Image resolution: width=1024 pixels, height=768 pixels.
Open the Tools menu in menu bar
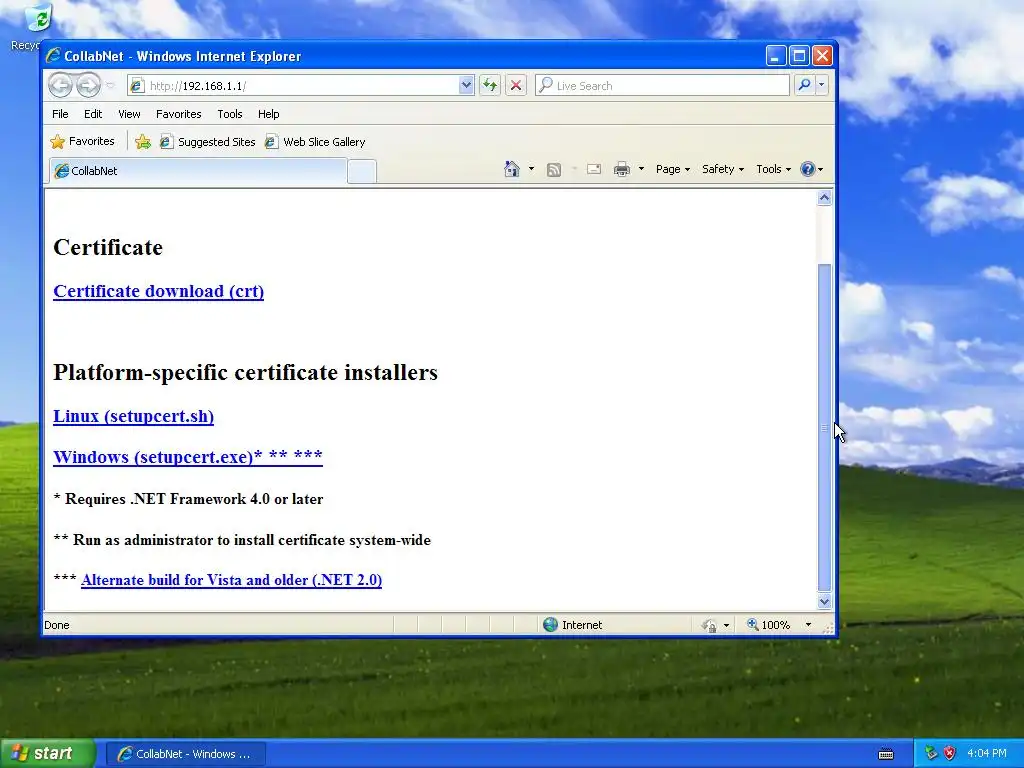[230, 114]
